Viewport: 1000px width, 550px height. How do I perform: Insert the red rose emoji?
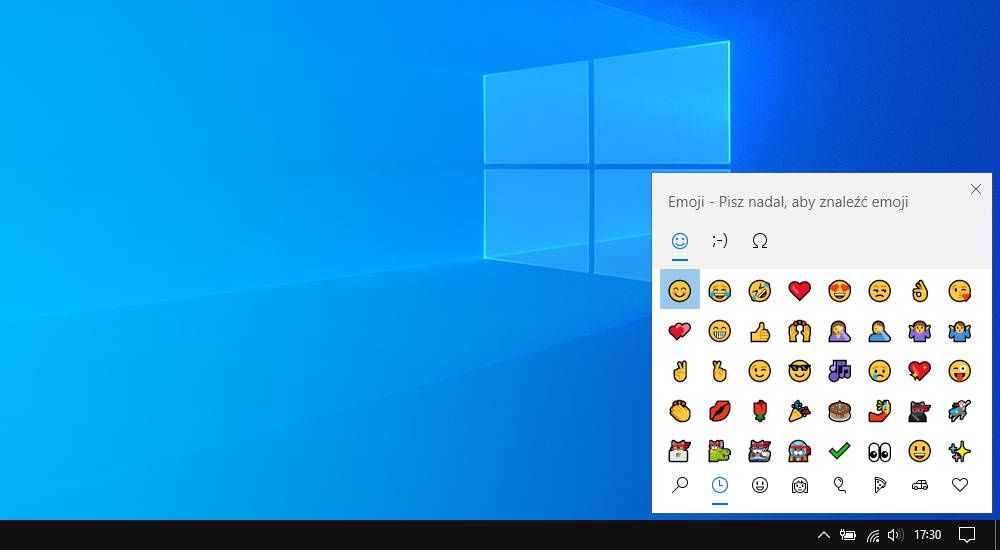click(x=760, y=411)
